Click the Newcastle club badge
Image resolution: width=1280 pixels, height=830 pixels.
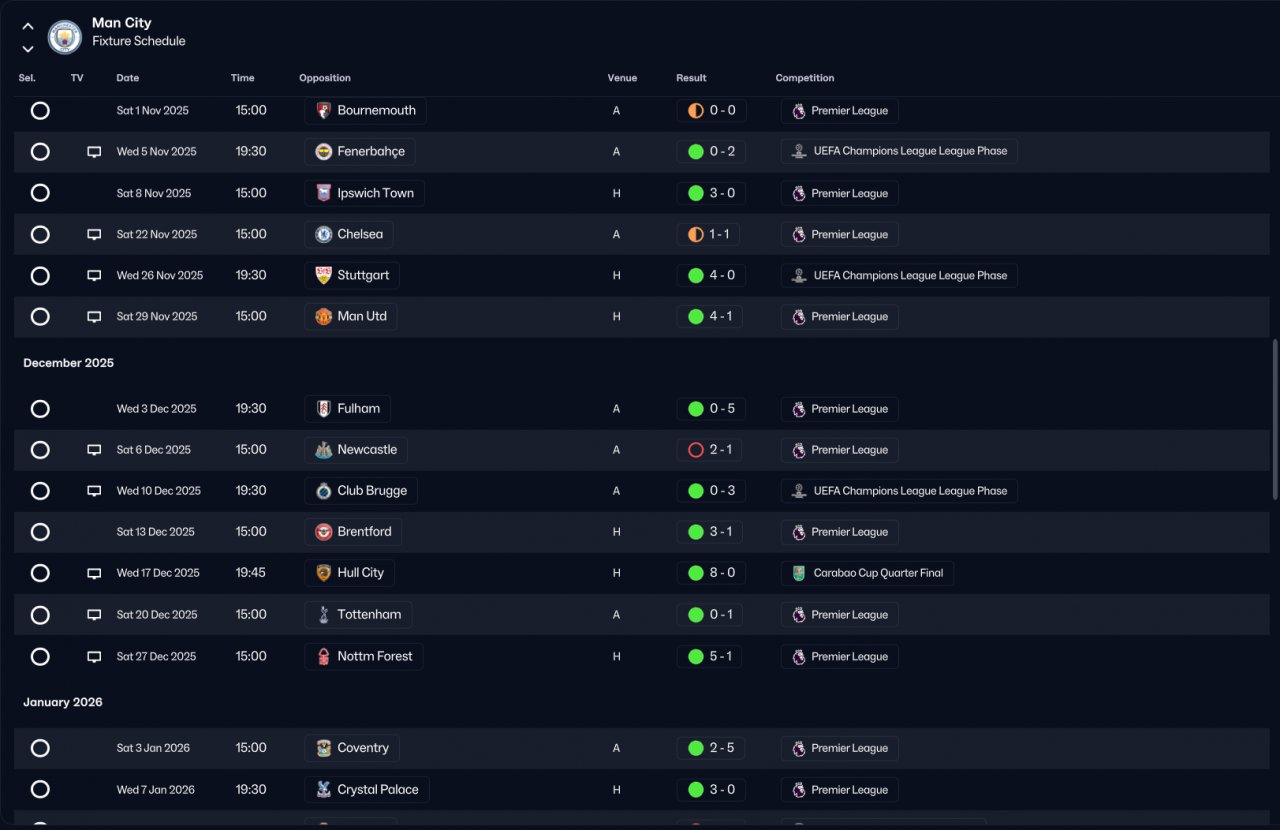click(323, 450)
